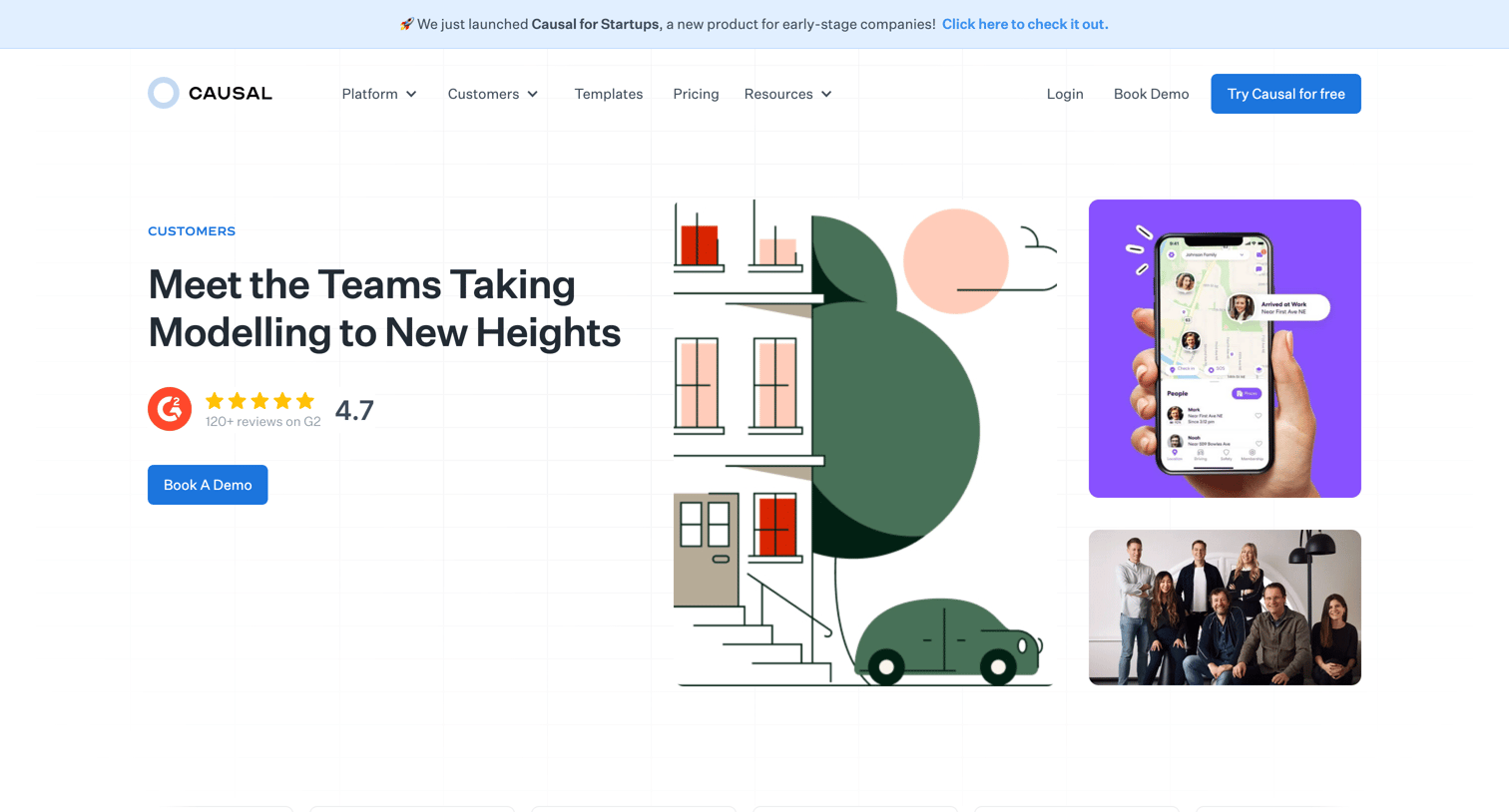
Task: Click the building and tree illustration
Action: click(x=865, y=442)
